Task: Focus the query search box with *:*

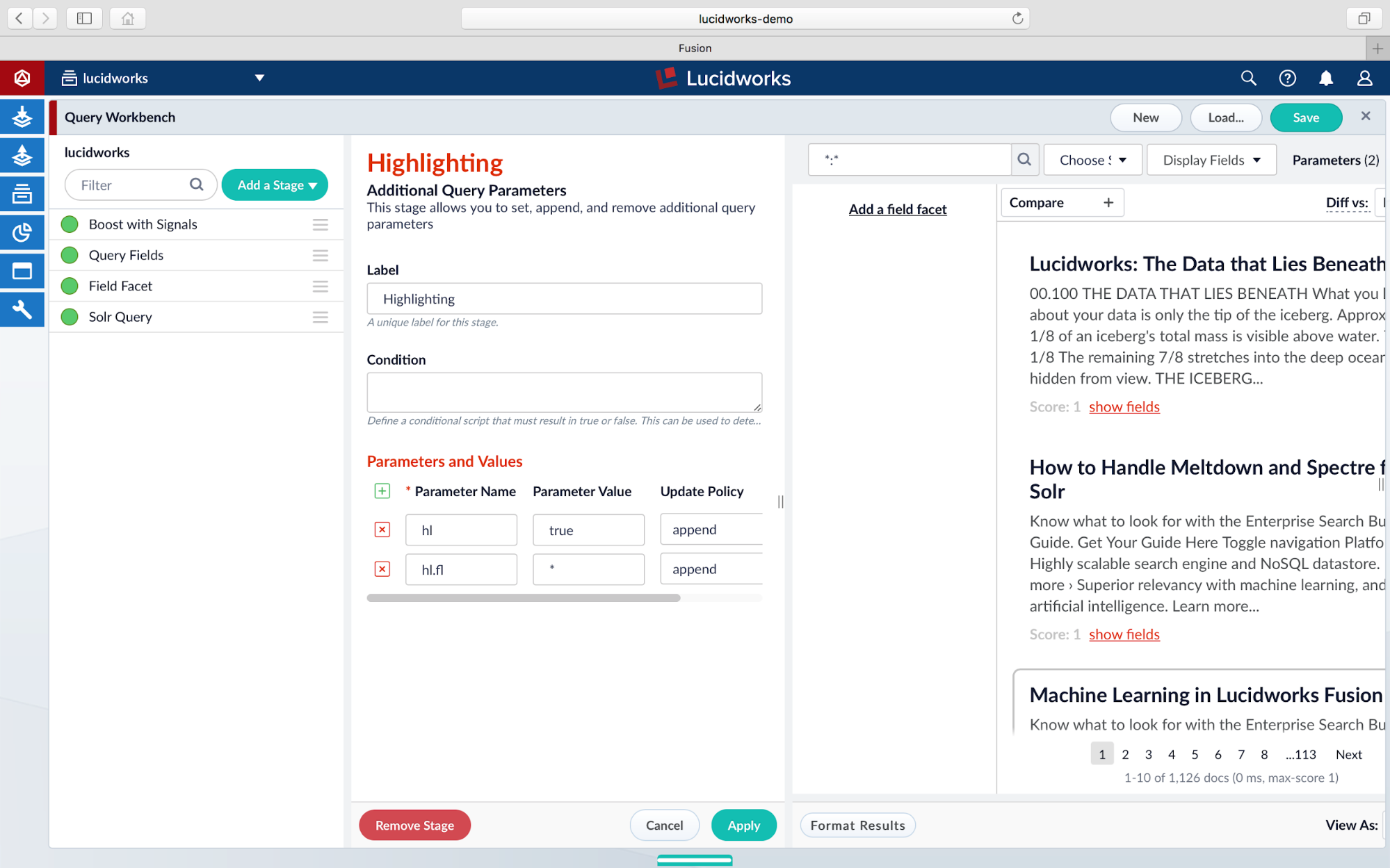Action: tap(910, 160)
